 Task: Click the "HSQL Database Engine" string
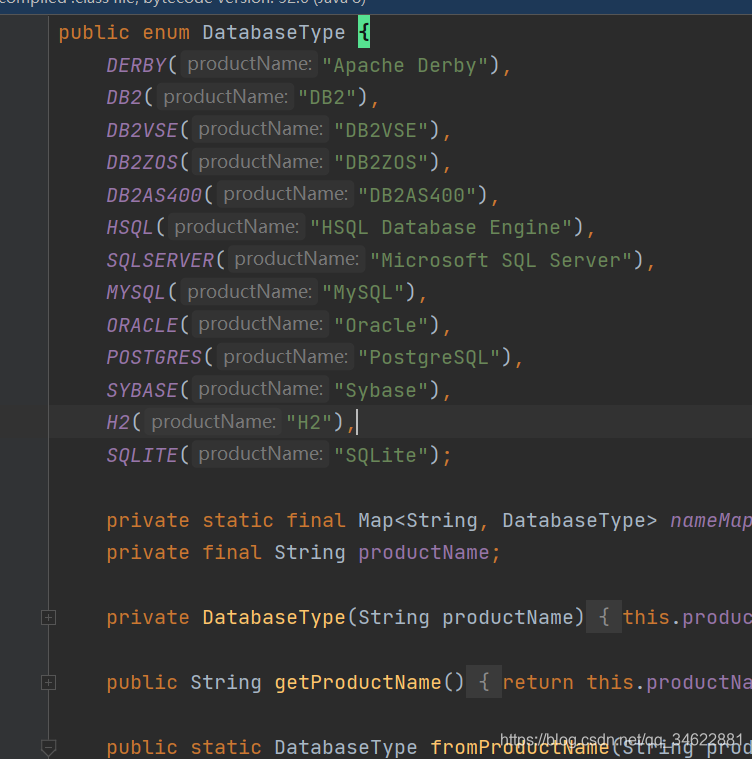[x=441, y=228]
